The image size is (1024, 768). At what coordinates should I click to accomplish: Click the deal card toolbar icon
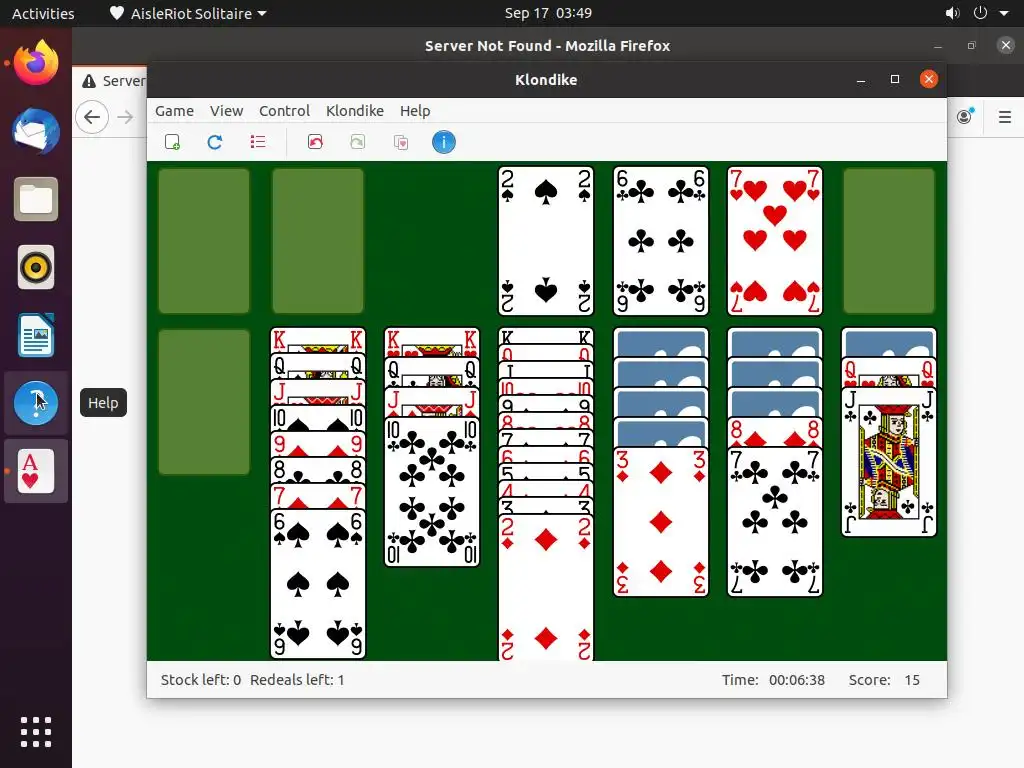tap(401, 142)
